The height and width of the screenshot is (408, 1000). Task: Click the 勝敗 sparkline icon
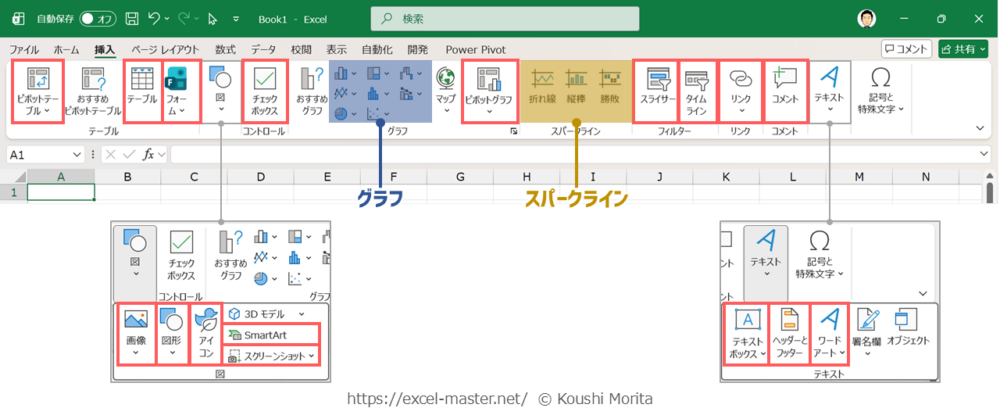(x=610, y=86)
